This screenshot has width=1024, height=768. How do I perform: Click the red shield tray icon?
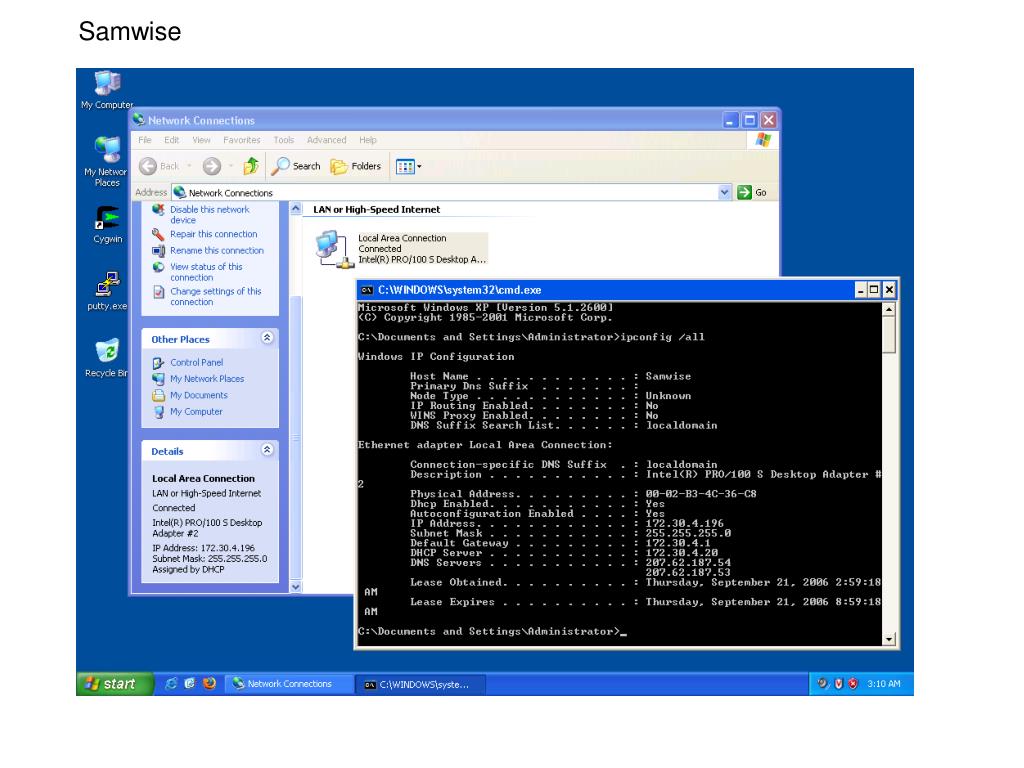pos(839,684)
